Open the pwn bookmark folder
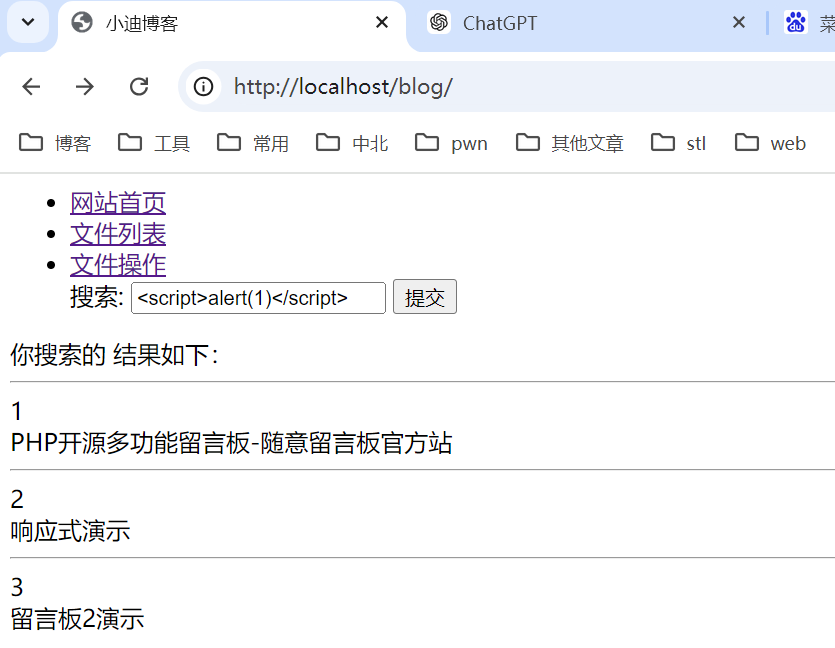This screenshot has width=835, height=648. [452, 143]
